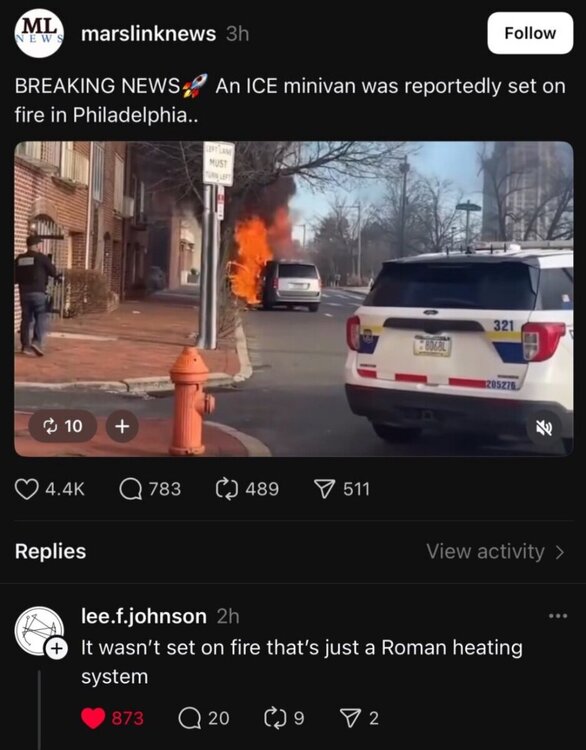586x750 pixels.
Task: Unlike lee.f.johnson's reply heart
Action: tap(93, 718)
